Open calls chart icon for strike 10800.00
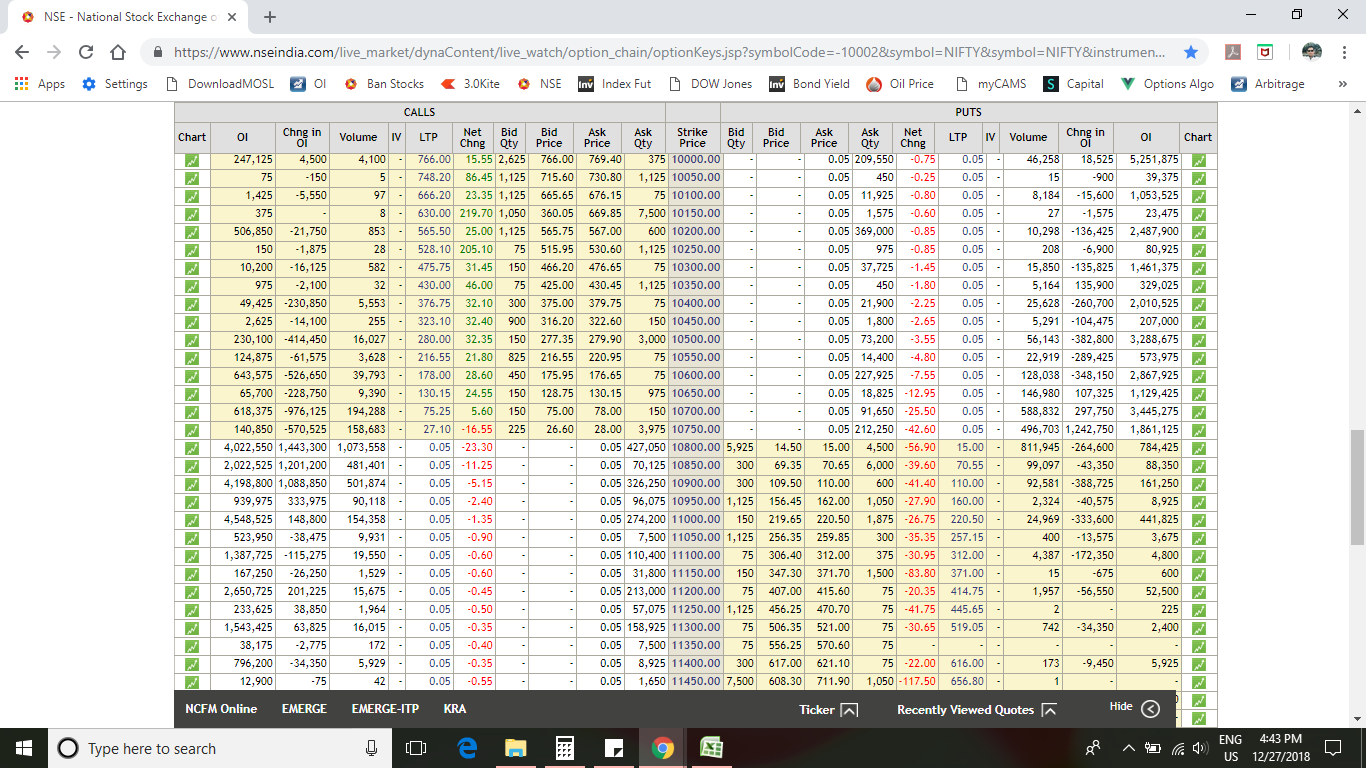Image resolution: width=1366 pixels, height=768 pixels. [191, 448]
